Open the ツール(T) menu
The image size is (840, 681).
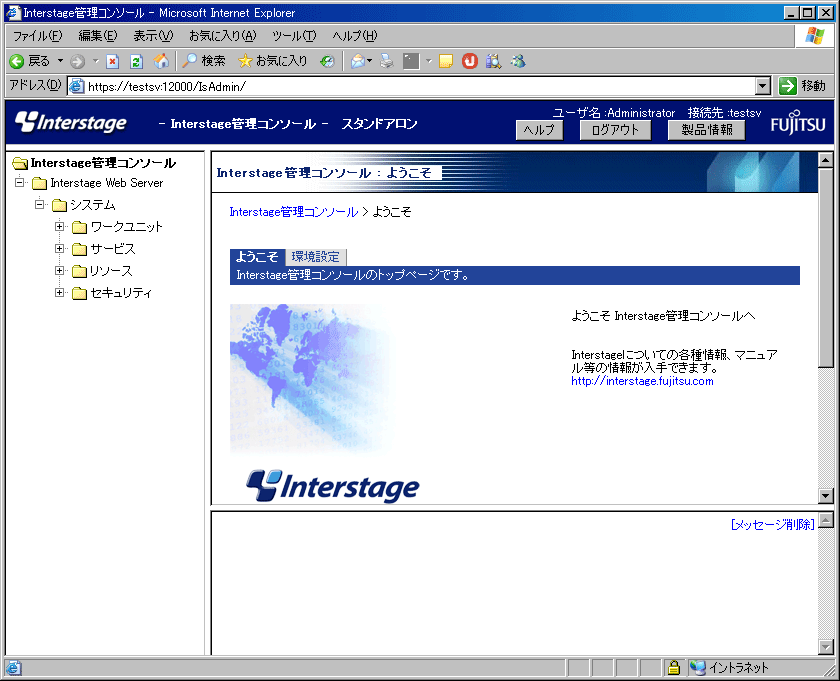point(294,36)
